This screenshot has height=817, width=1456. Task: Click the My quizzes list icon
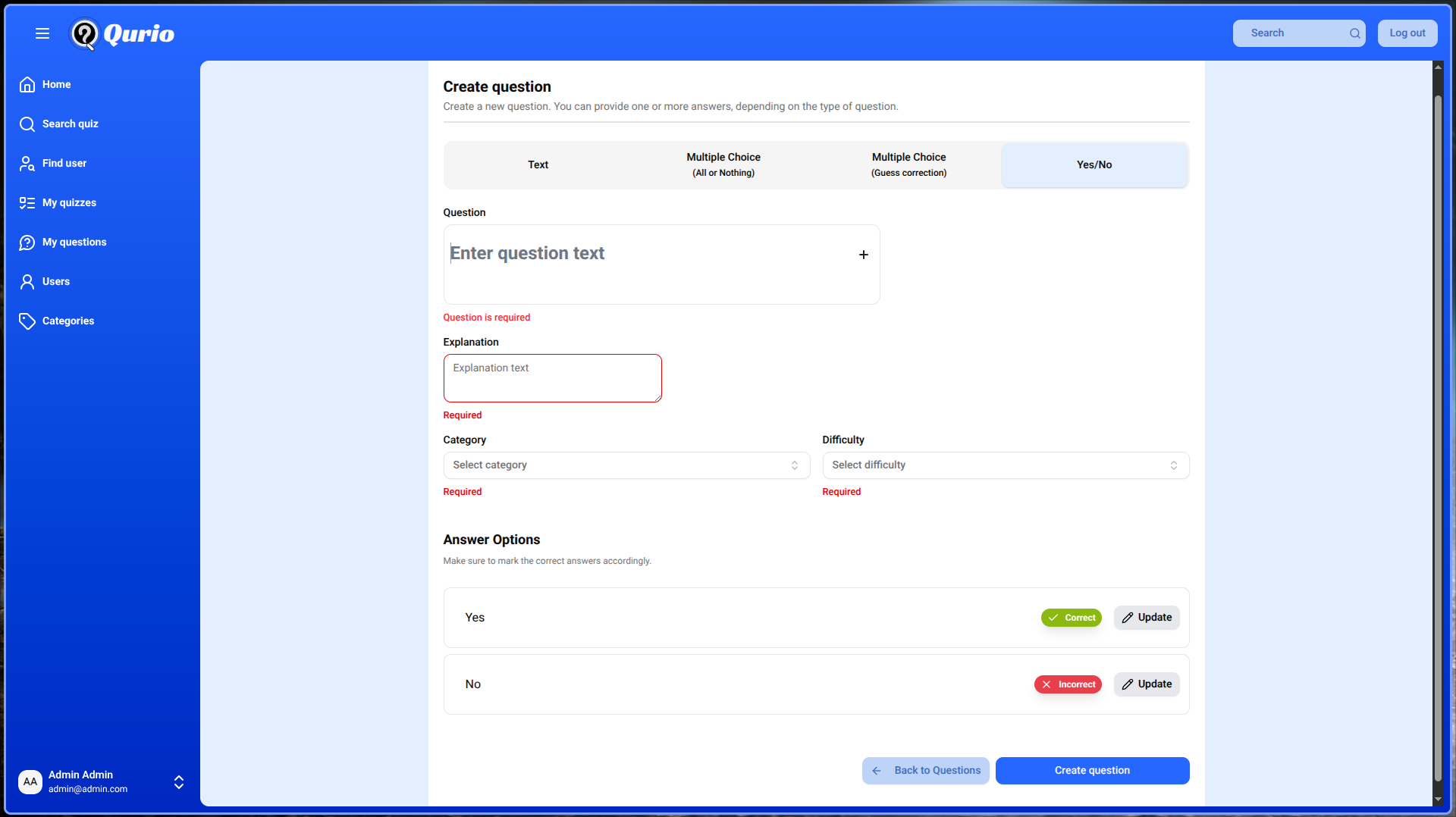(x=27, y=202)
